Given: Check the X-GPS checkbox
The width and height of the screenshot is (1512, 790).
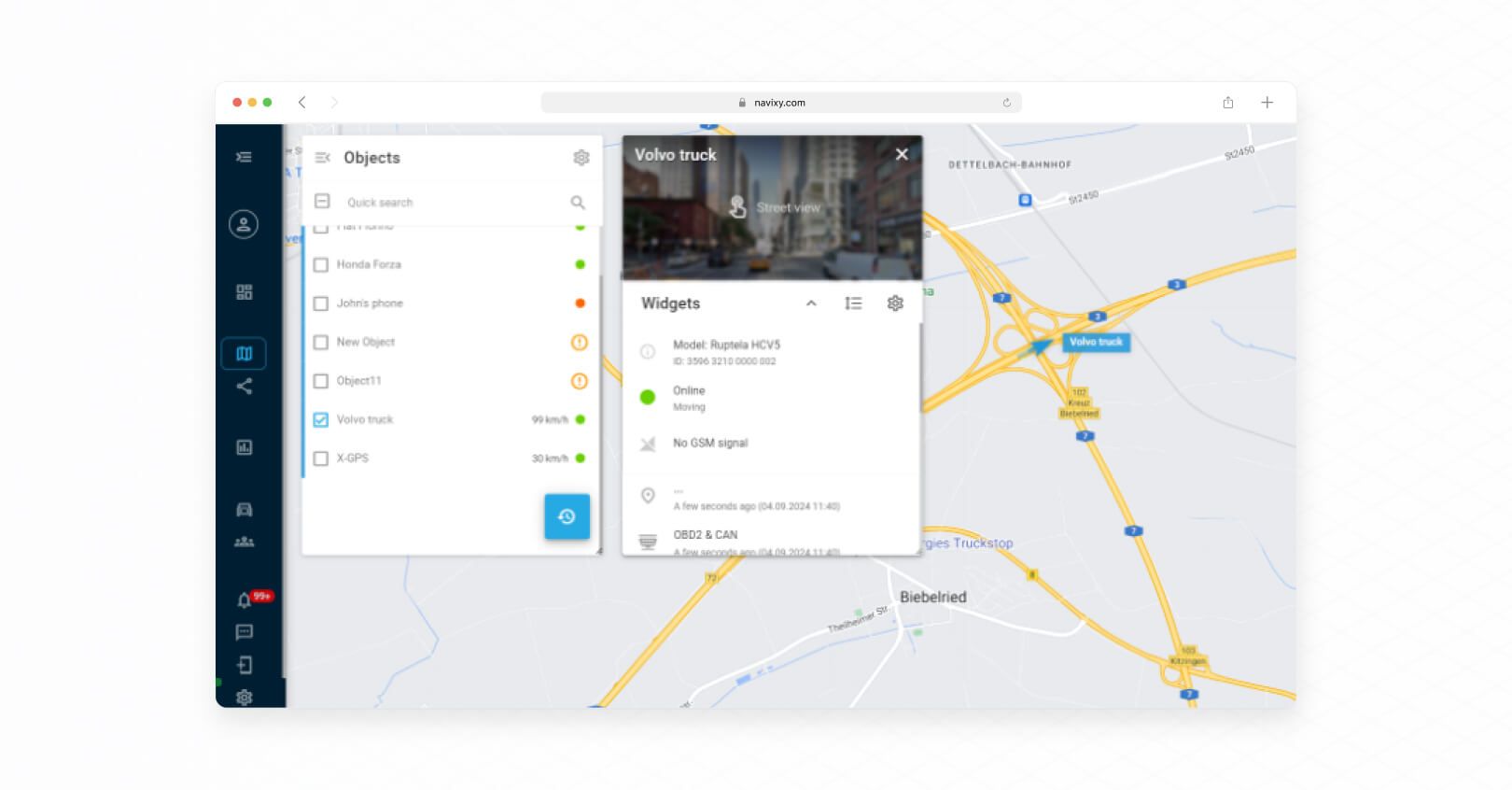Looking at the screenshot, I should pyautogui.click(x=321, y=458).
